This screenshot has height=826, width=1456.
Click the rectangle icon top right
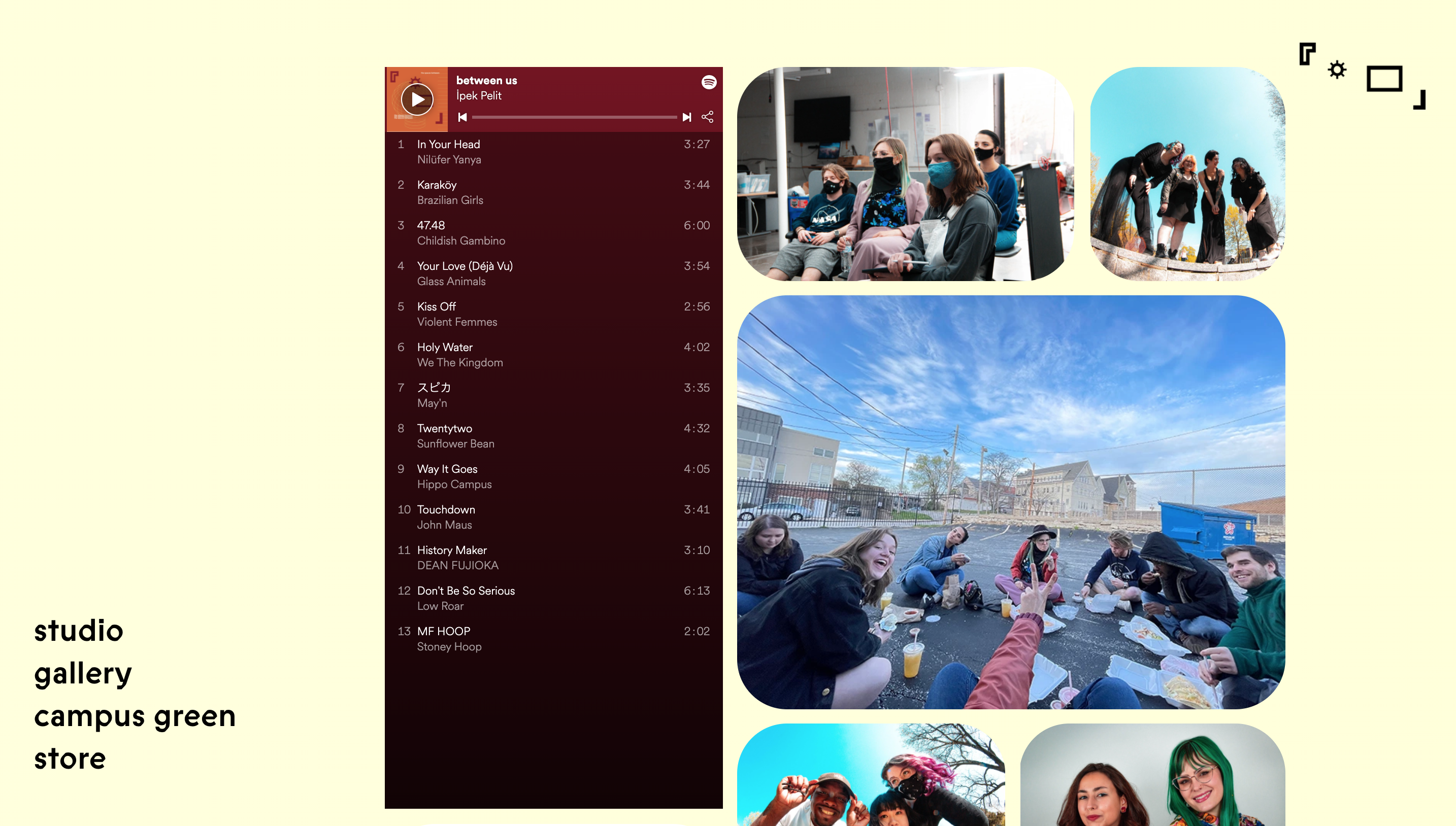(x=1384, y=79)
